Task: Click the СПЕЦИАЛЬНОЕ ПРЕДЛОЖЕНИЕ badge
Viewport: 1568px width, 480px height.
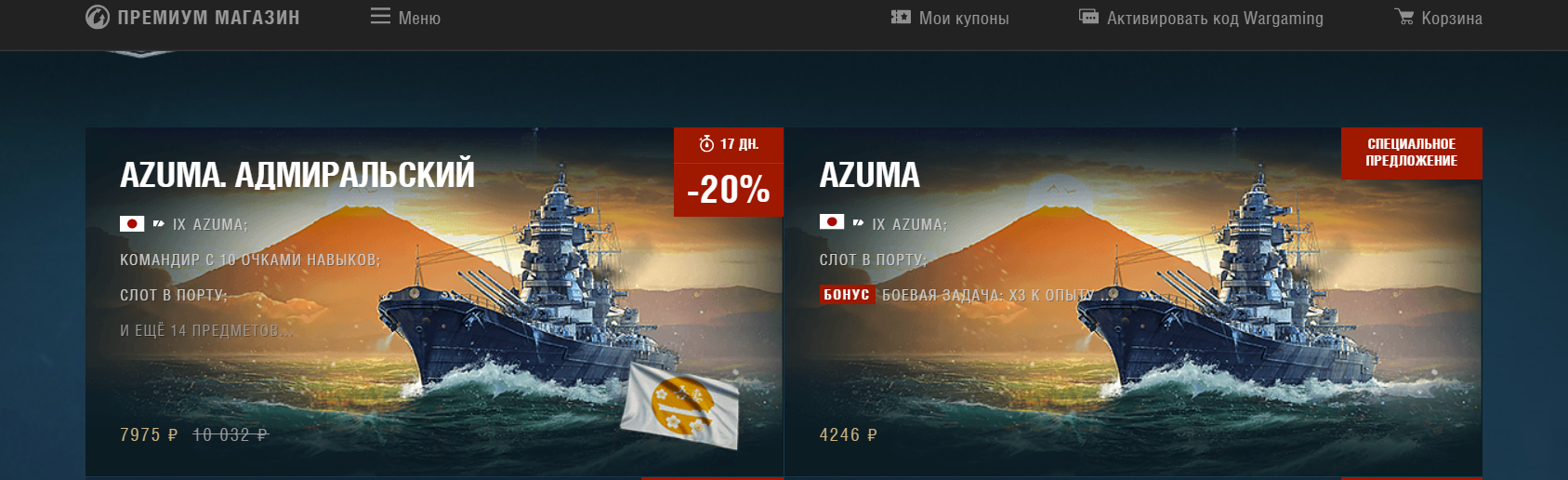Action: pyautogui.click(x=1411, y=153)
